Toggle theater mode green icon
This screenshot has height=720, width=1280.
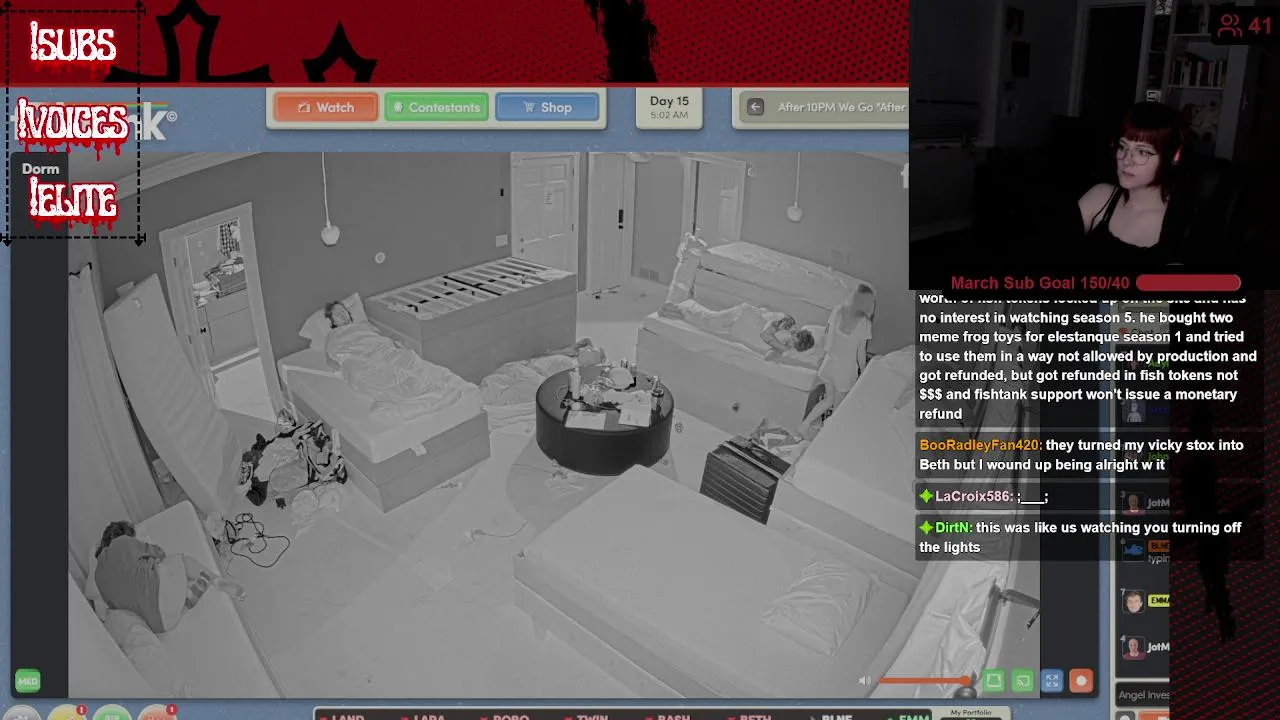pyautogui.click(x=993, y=681)
